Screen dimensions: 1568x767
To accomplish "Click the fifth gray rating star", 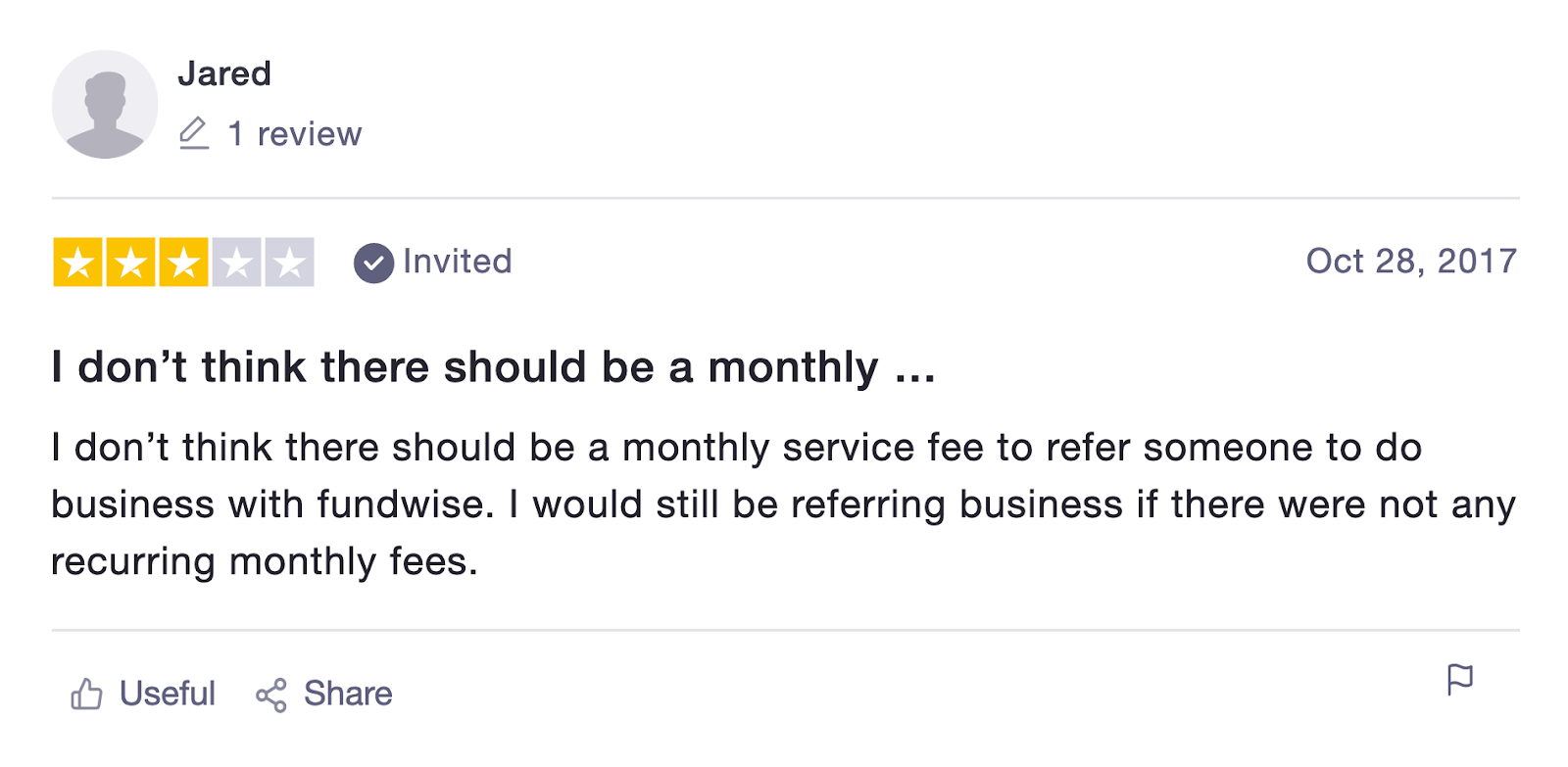I will tap(289, 263).
